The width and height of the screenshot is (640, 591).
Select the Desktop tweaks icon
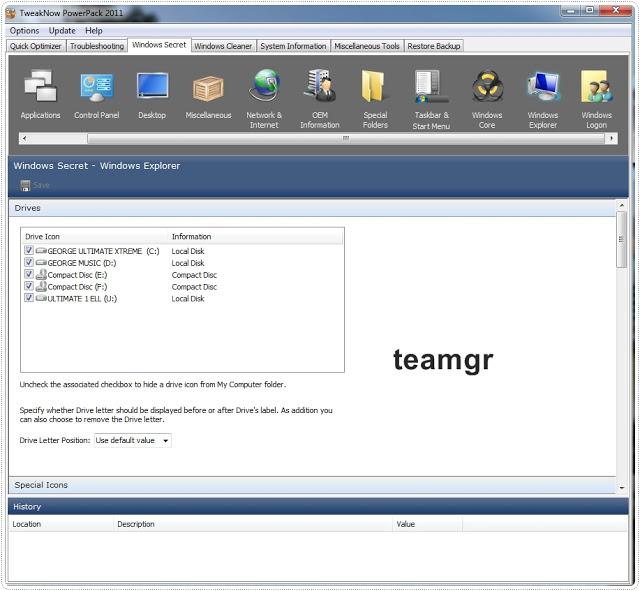[152, 85]
